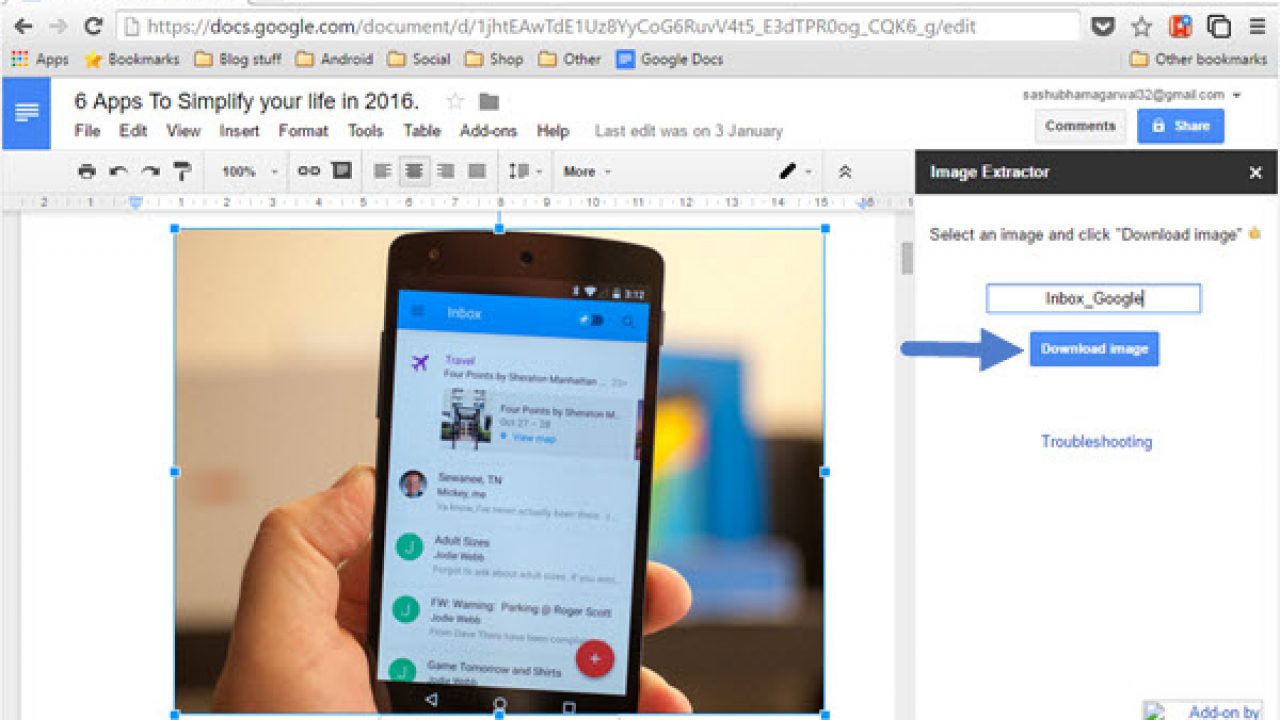This screenshot has height=720, width=1280.
Task: Select the Insert image icon
Action: click(340, 171)
